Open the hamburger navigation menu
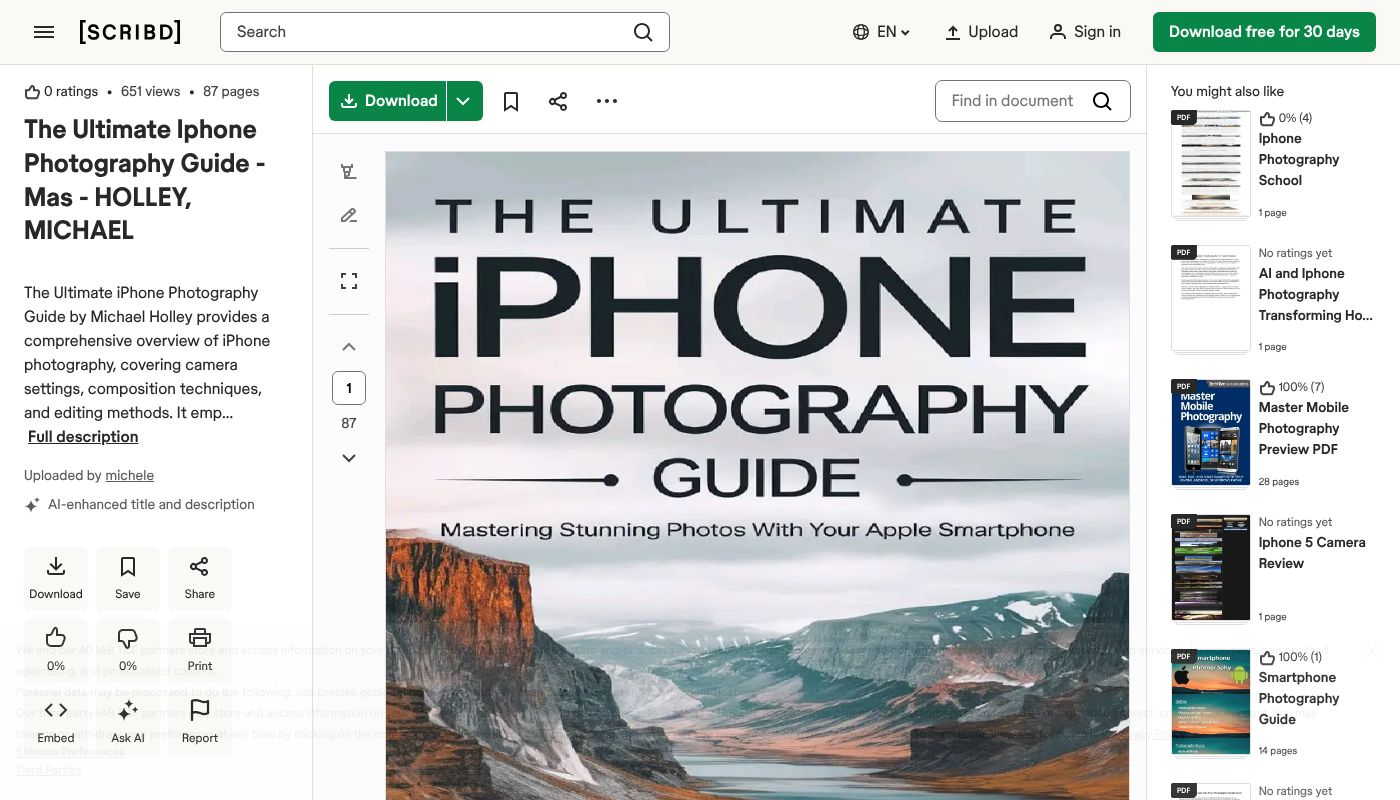1400x800 pixels. (44, 32)
